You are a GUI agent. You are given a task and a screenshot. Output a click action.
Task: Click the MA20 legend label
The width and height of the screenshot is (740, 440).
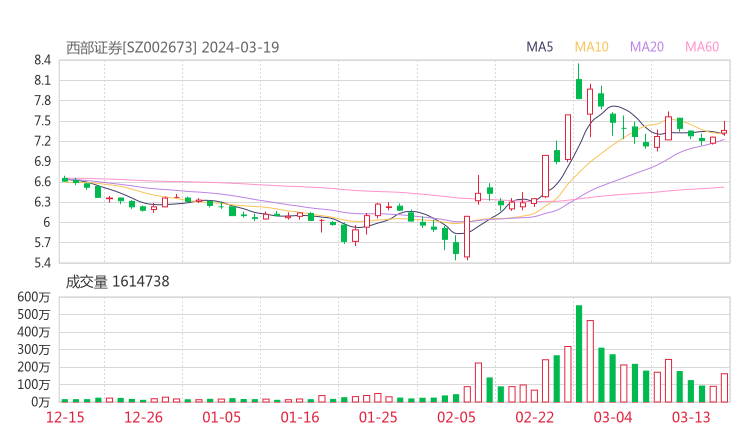[x=647, y=47]
